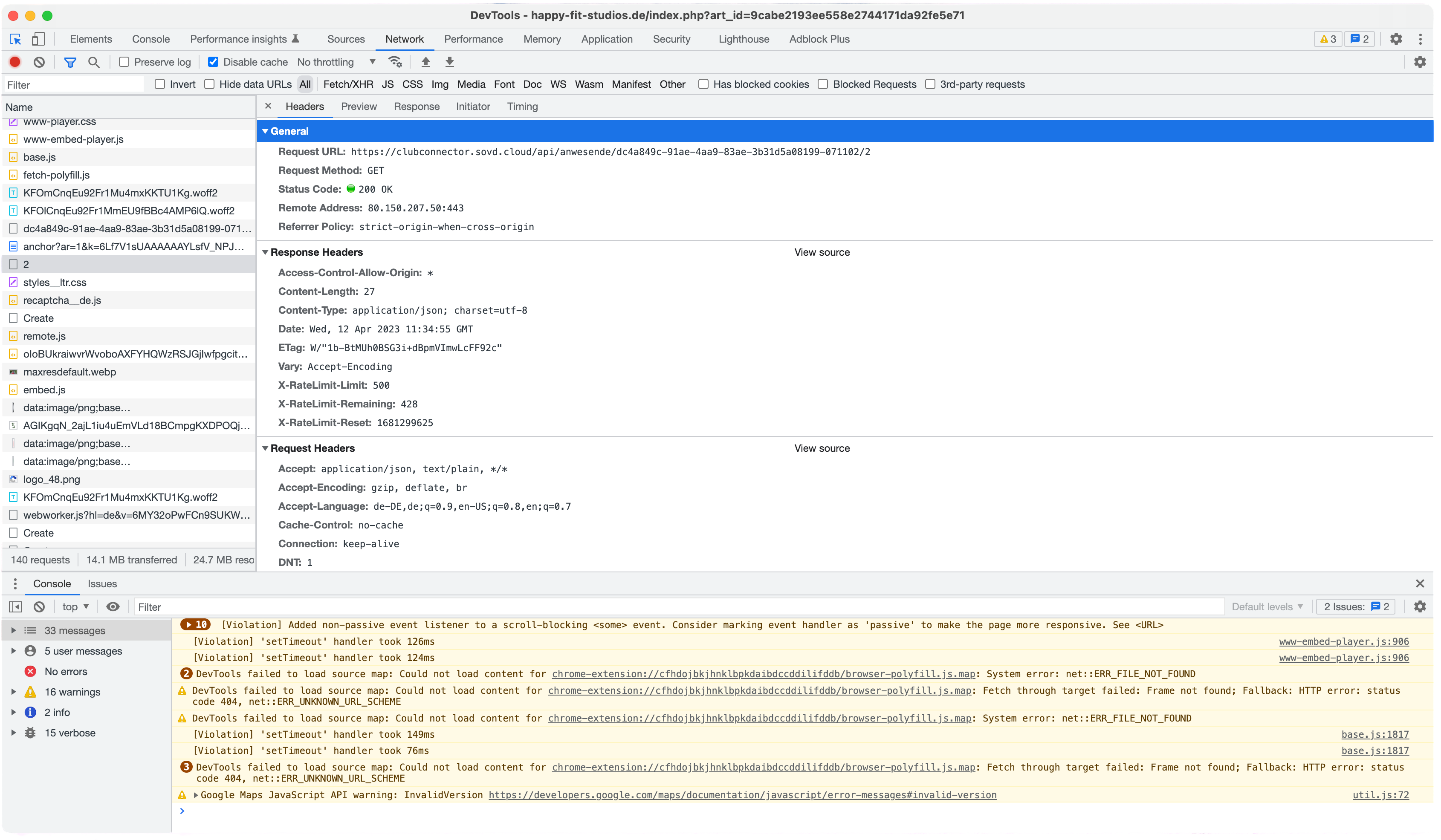Click View source for Response Headers
Viewport: 1441px width, 840px height.
tap(822, 253)
